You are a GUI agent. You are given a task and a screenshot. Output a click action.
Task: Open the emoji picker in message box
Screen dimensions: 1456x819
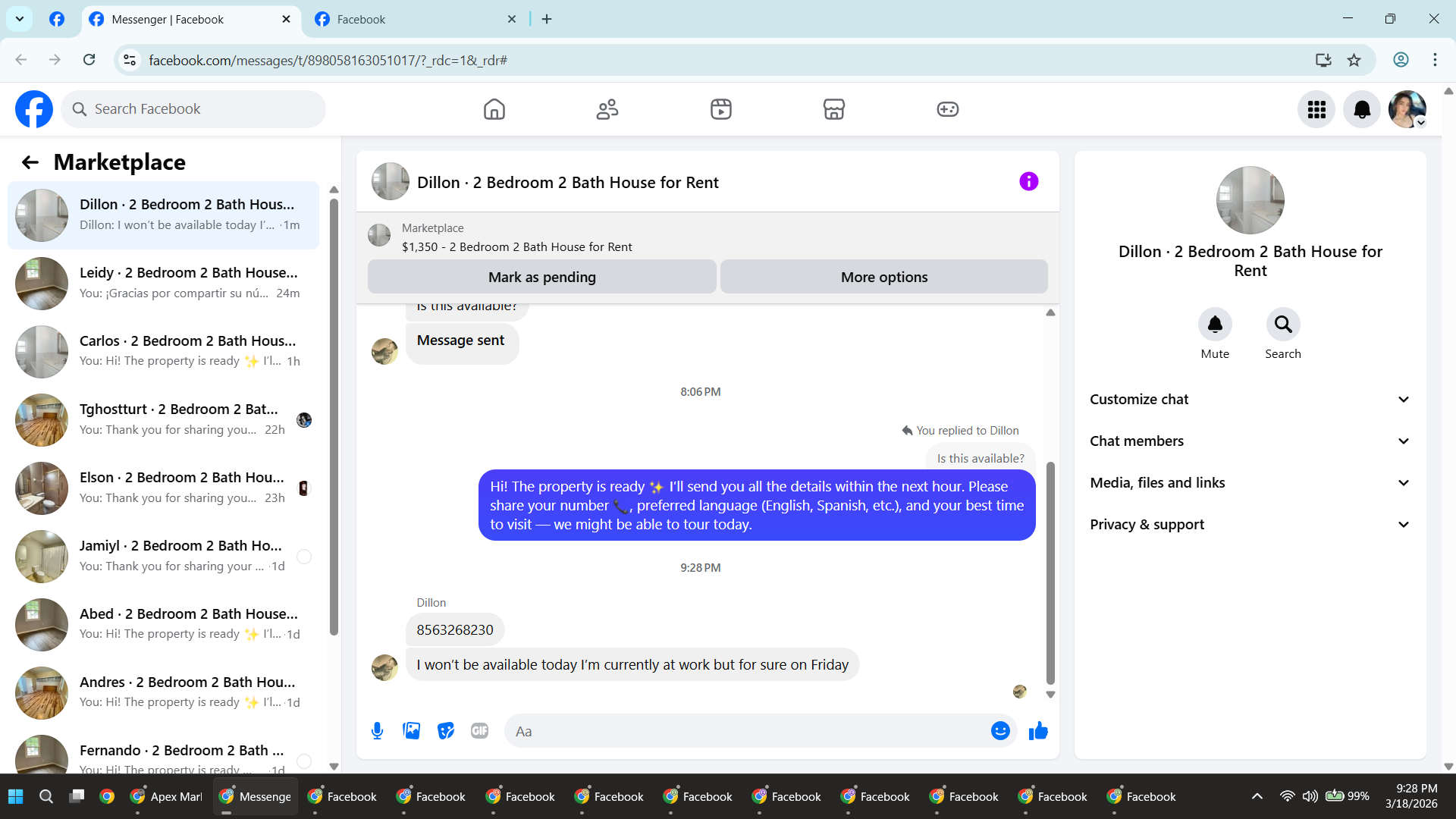[1000, 731]
